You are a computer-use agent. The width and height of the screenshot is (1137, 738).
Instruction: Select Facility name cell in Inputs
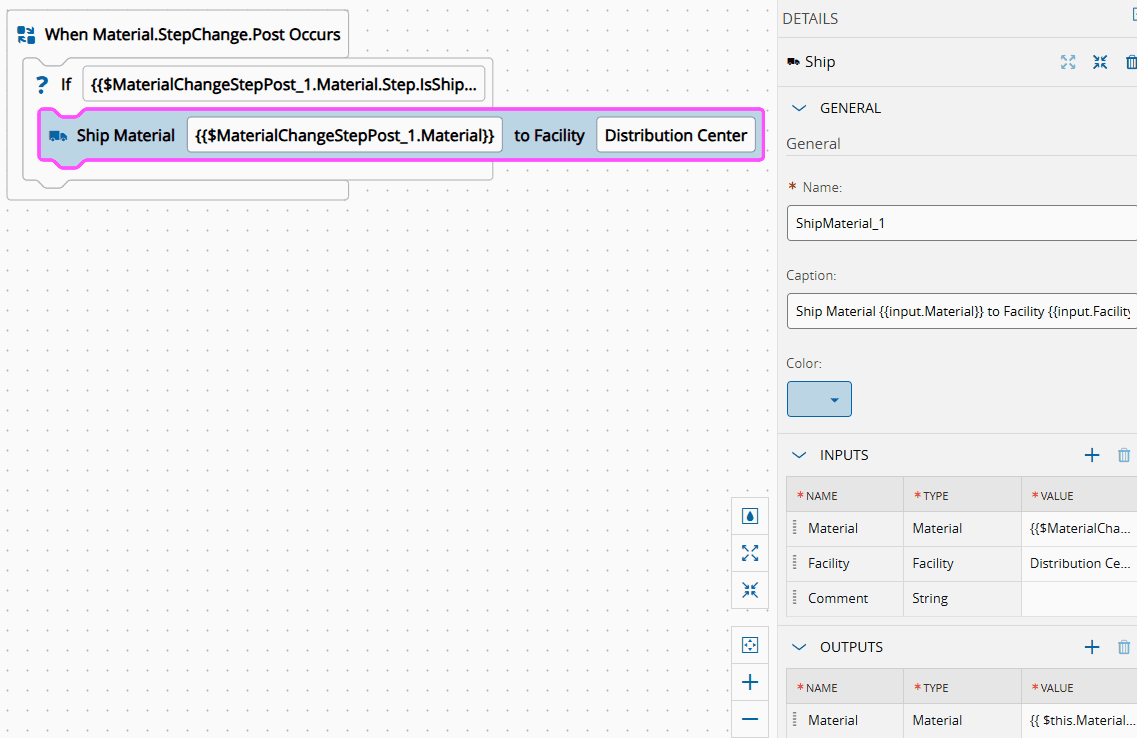click(845, 563)
